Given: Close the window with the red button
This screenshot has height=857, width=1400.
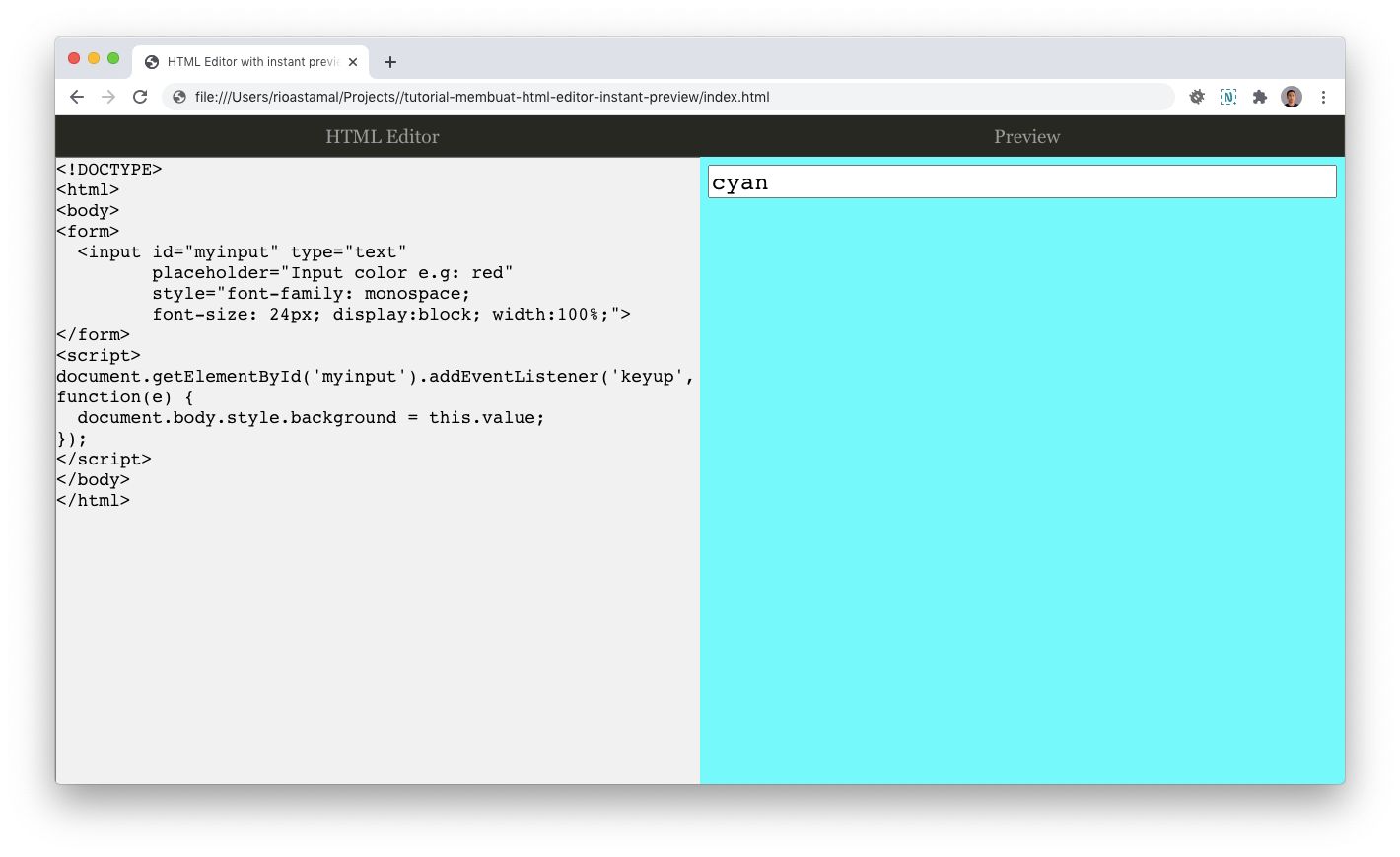Looking at the screenshot, I should click(x=74, y=58).
